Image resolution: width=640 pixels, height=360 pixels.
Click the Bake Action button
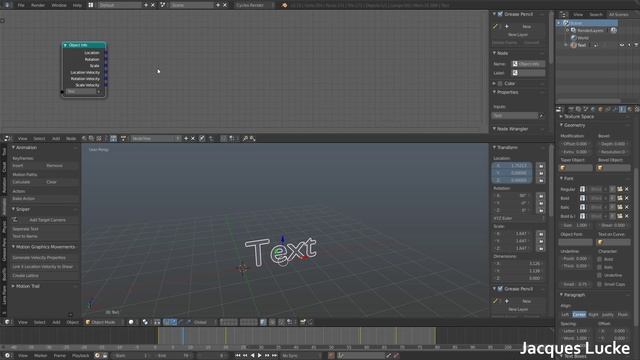(44, 198)
